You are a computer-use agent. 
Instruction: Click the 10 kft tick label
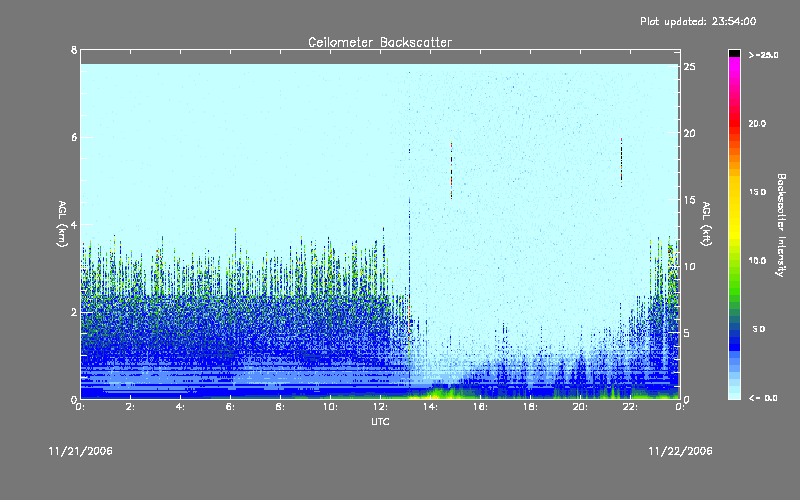(689, 266)
